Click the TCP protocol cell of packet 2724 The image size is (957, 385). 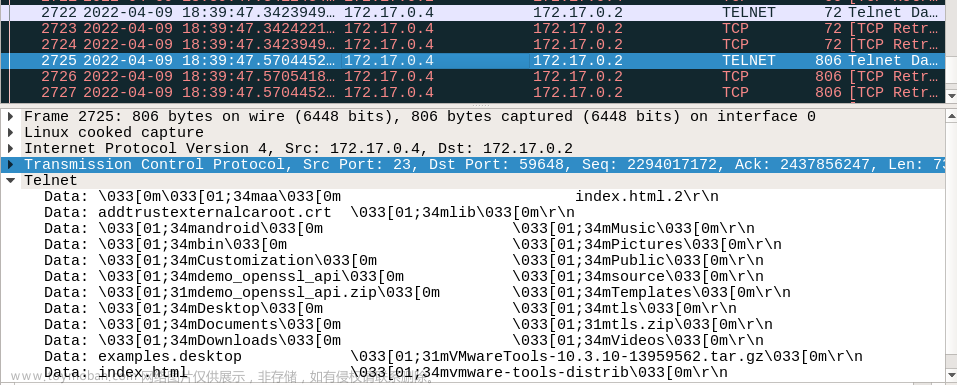click(735, 45)
